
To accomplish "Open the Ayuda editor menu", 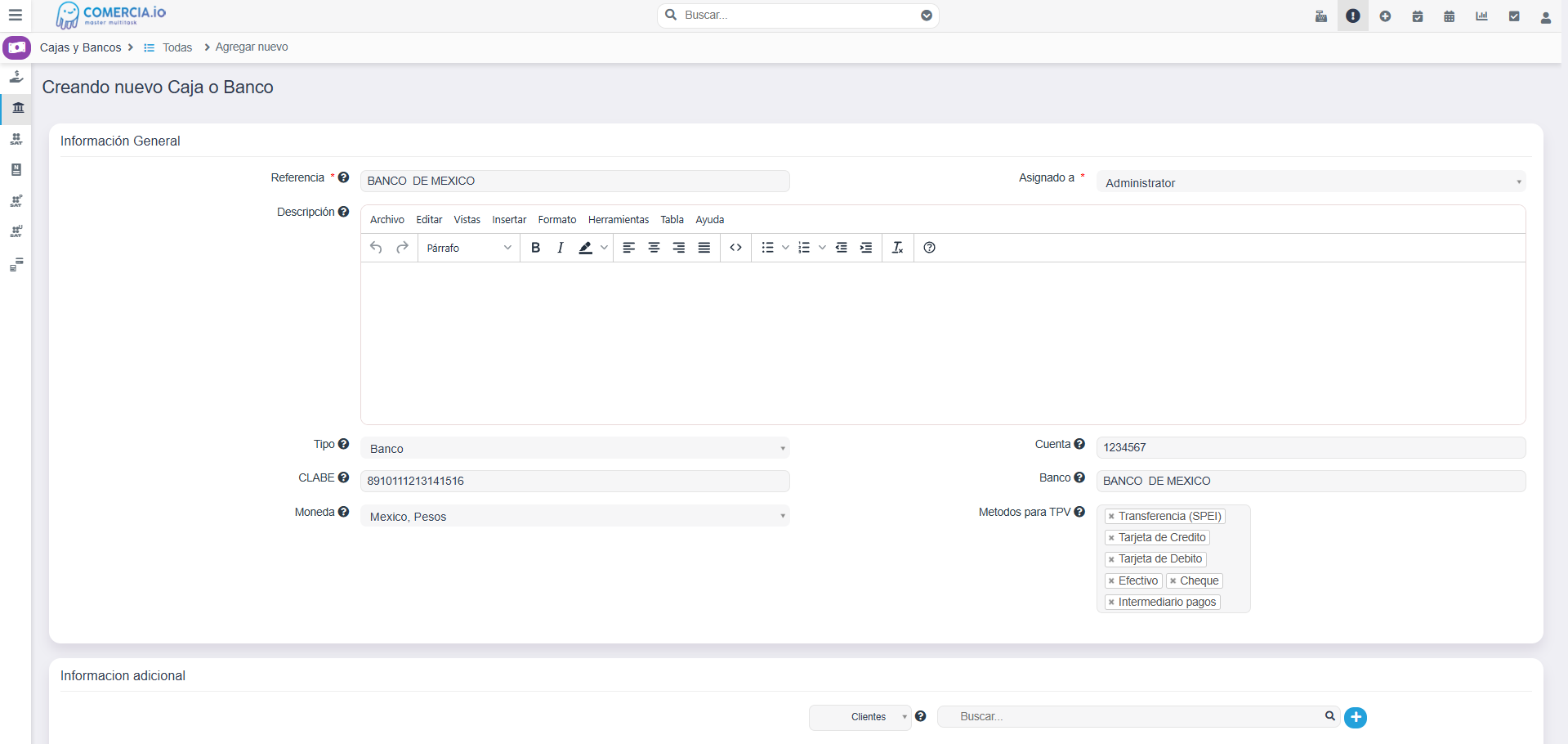I will (x=710, y=220).
